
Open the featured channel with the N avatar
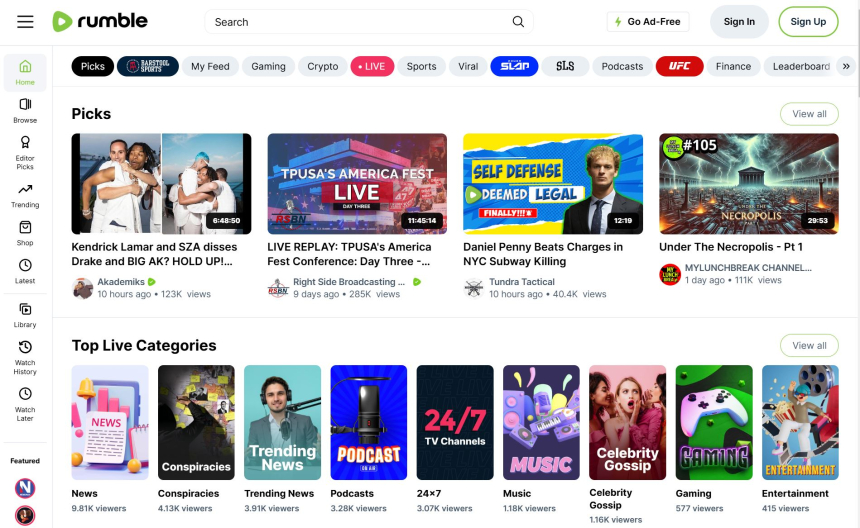pos(25,488)
